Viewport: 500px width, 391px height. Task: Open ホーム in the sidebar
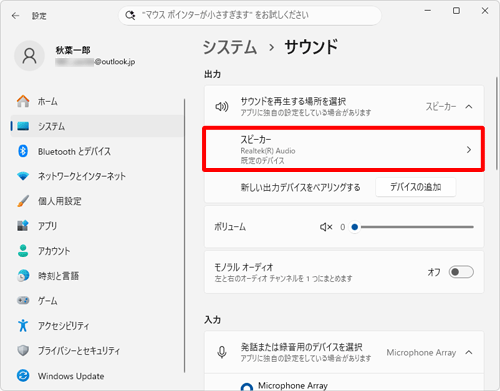[97, 101]
